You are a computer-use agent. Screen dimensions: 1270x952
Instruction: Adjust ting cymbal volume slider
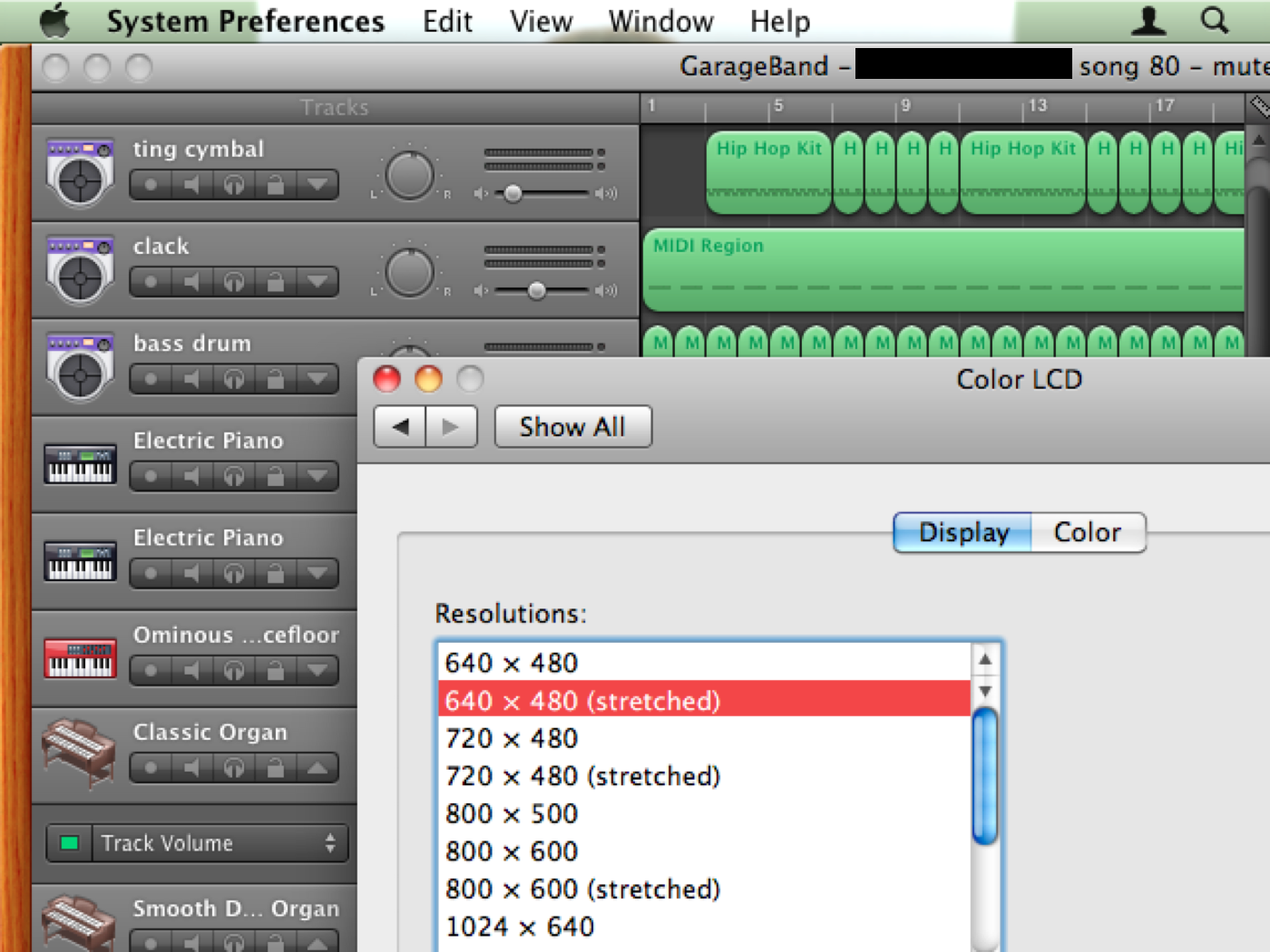click(513, 193)
